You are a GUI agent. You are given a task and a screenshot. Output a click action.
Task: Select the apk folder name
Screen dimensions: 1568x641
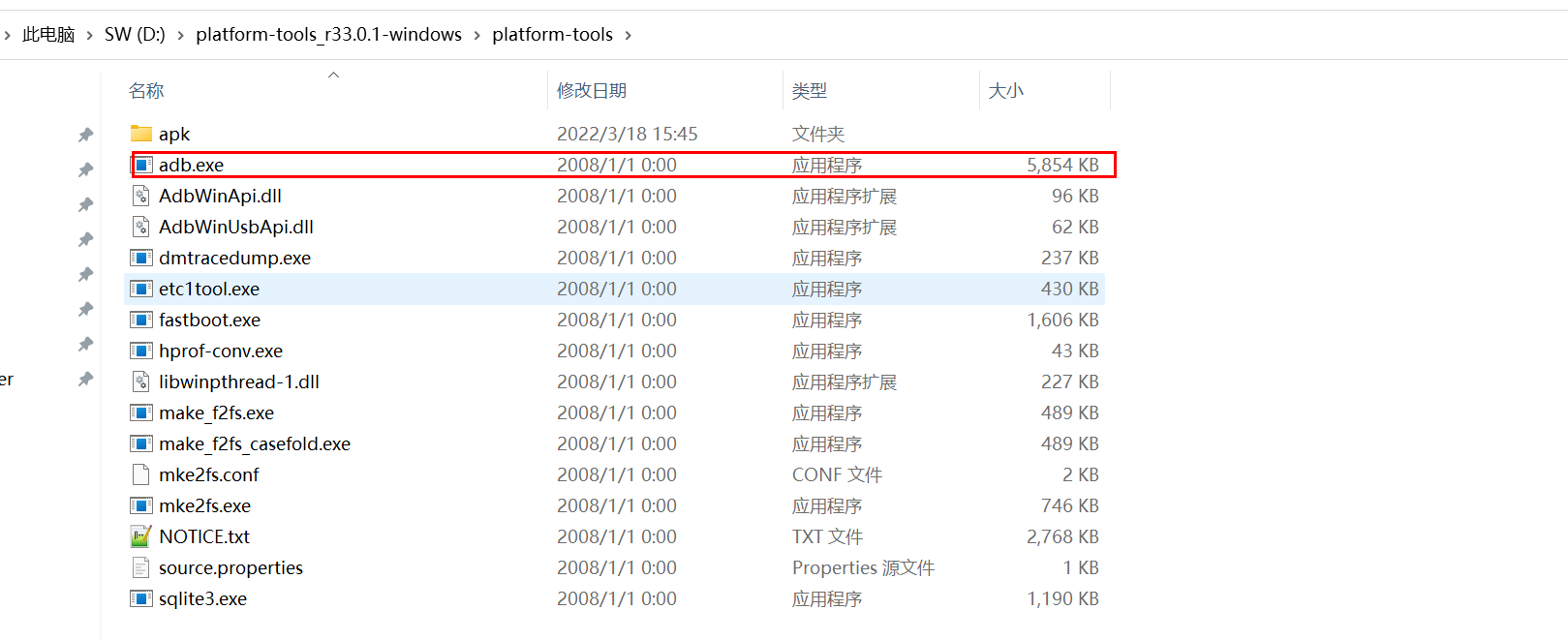174,134
